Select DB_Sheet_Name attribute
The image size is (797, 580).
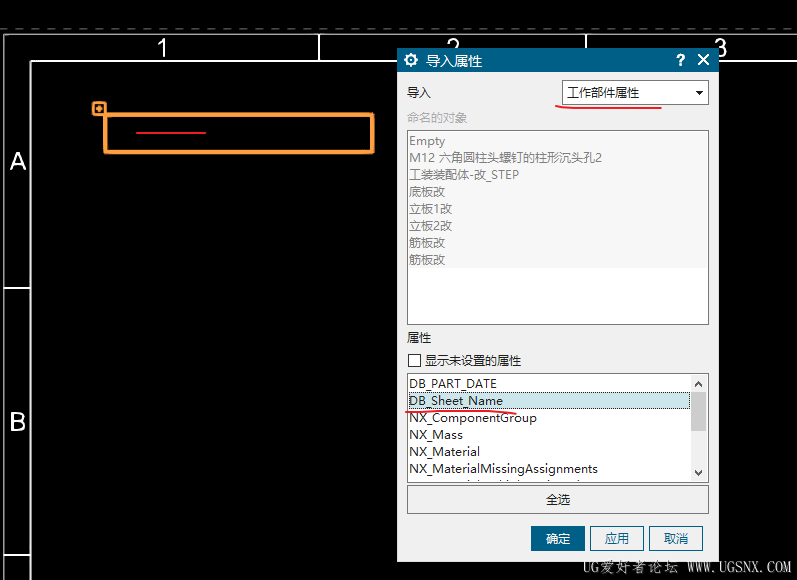tap(548, 401)
